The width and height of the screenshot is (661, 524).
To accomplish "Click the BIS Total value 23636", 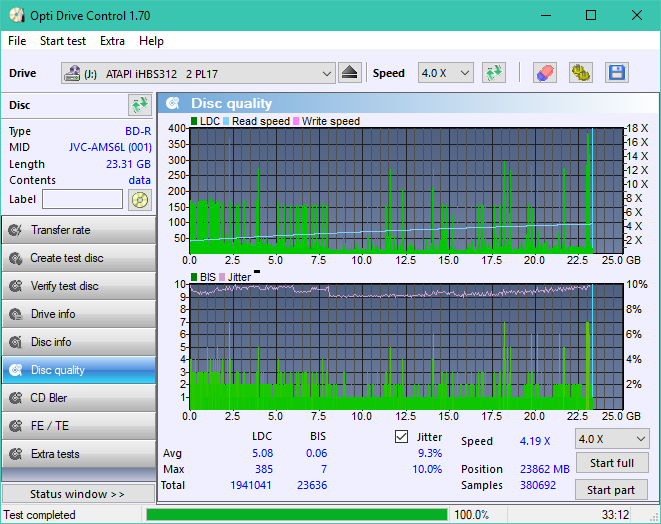I will coord(312,485).
